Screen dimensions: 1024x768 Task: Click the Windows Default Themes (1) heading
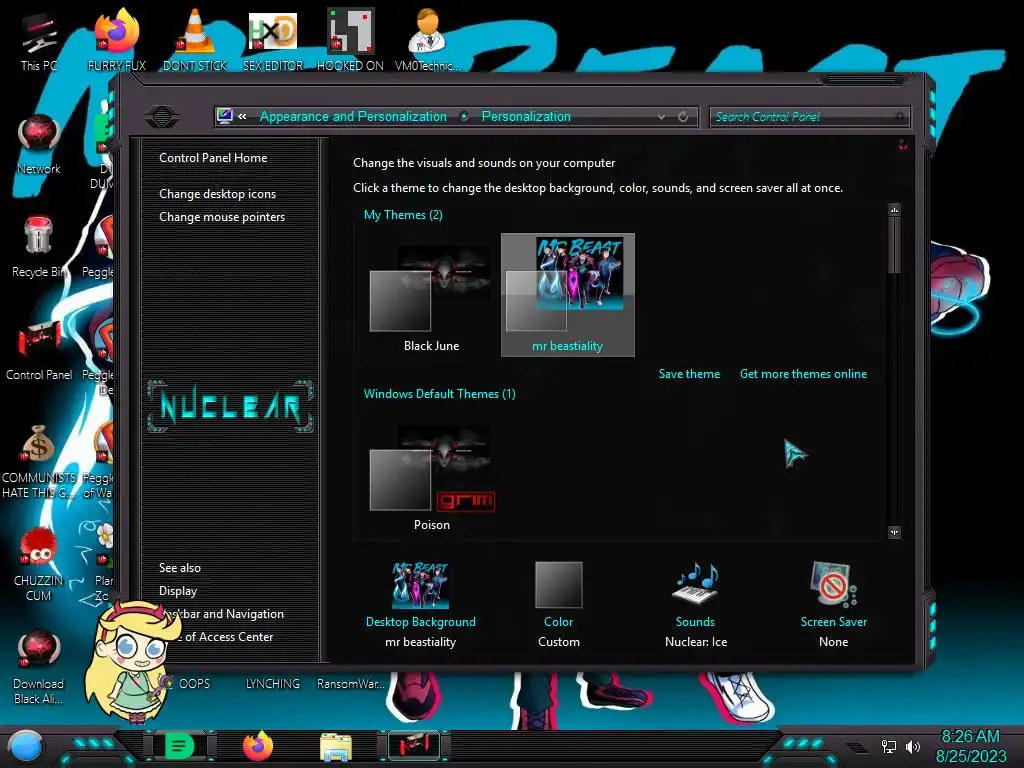coord(440,394)
